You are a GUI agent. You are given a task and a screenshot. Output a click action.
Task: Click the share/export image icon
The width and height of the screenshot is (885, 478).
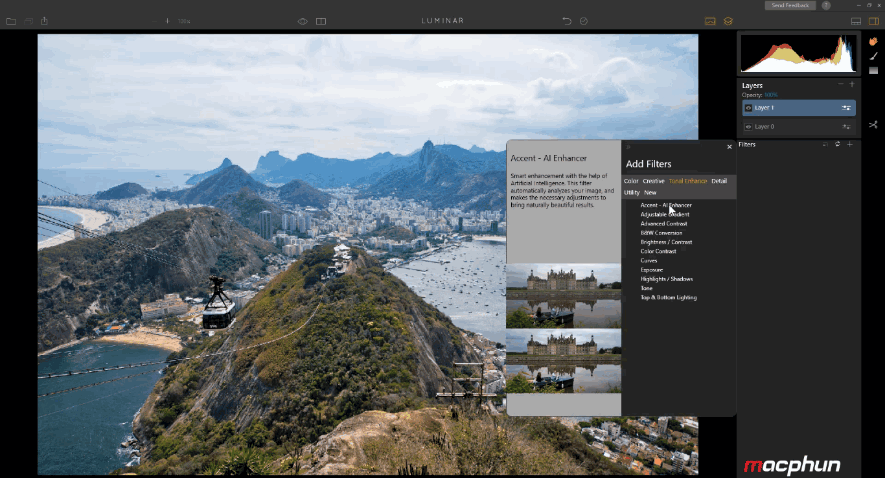44,21
